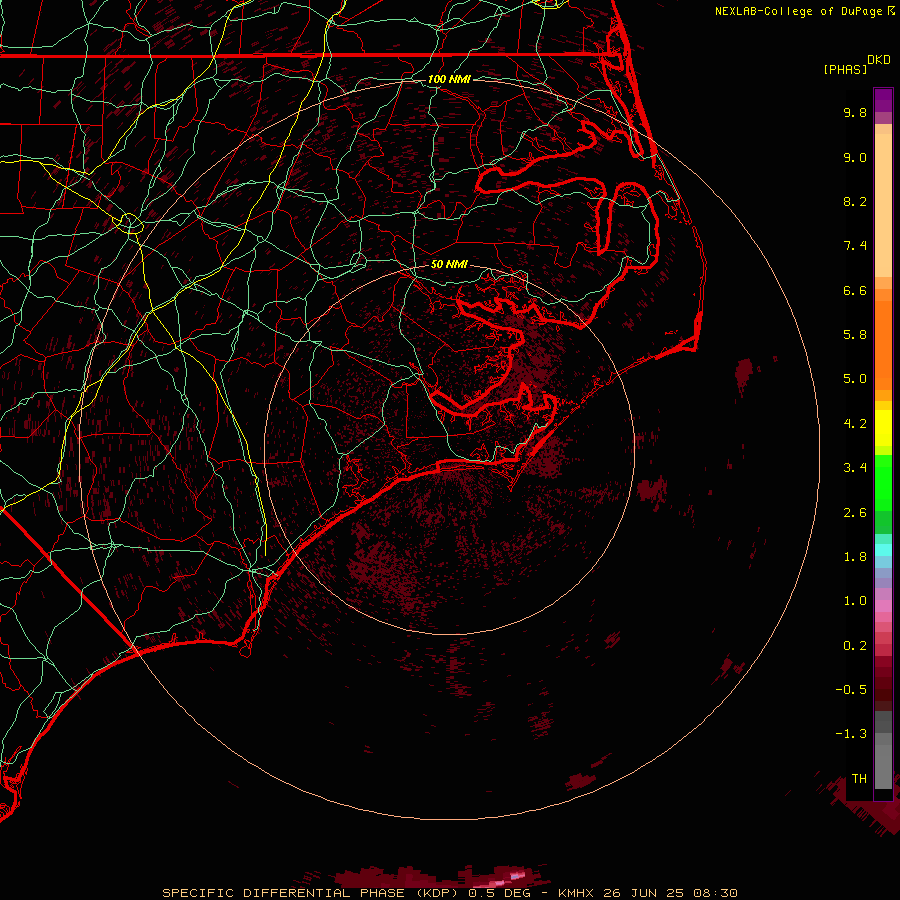Click the purple top segment of the color bar

(x=883, y=100)
